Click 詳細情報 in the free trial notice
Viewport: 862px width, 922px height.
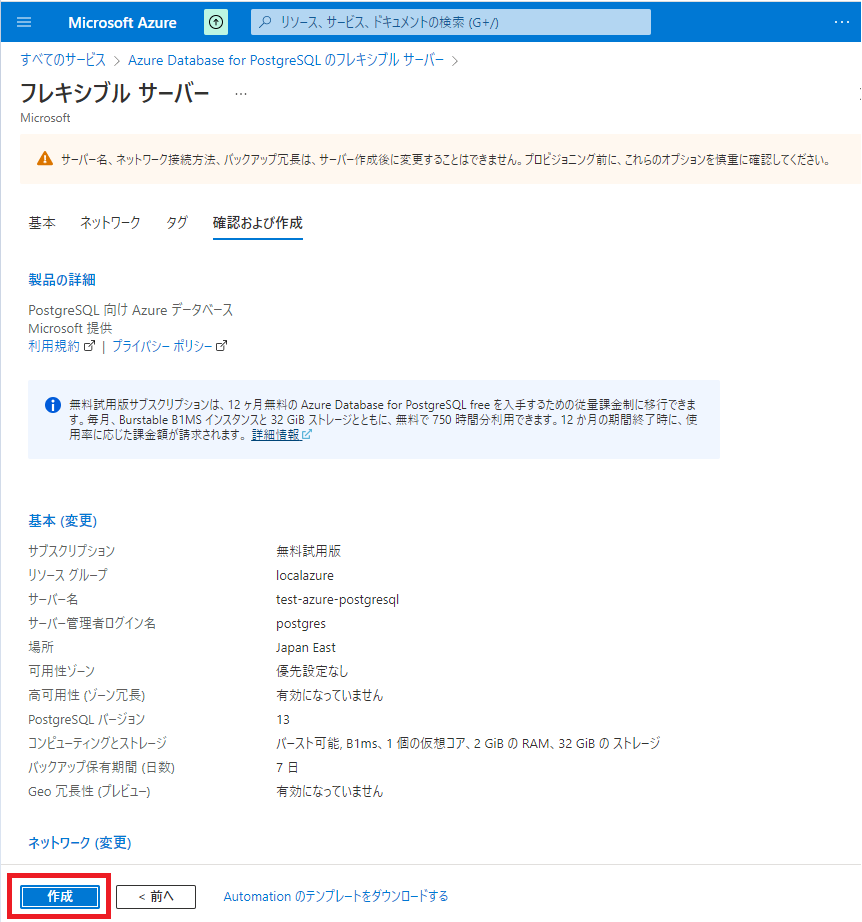(x=277, y=435)
